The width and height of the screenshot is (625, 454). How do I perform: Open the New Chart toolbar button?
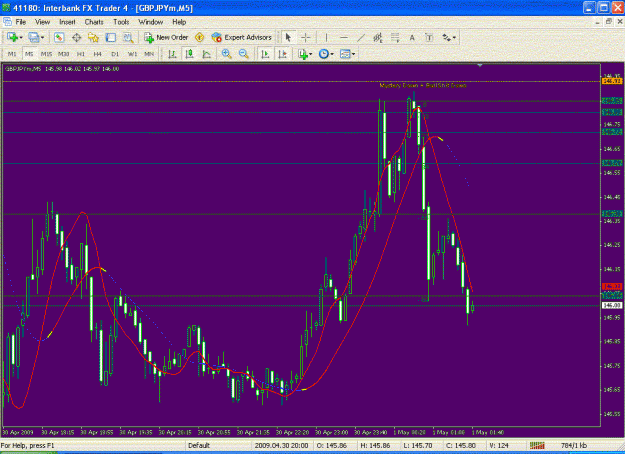(x=14, y=37)
